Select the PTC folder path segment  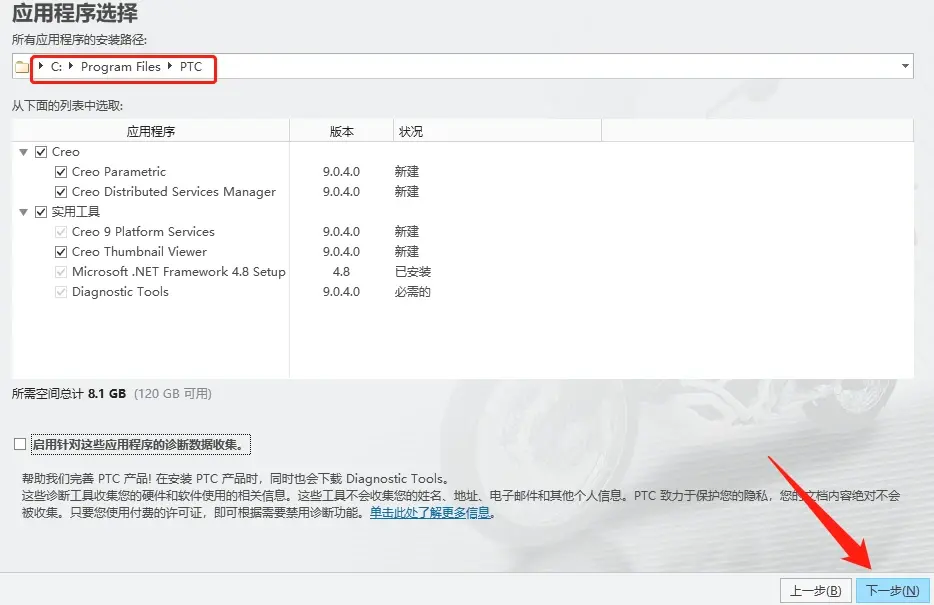coord(191,67)
